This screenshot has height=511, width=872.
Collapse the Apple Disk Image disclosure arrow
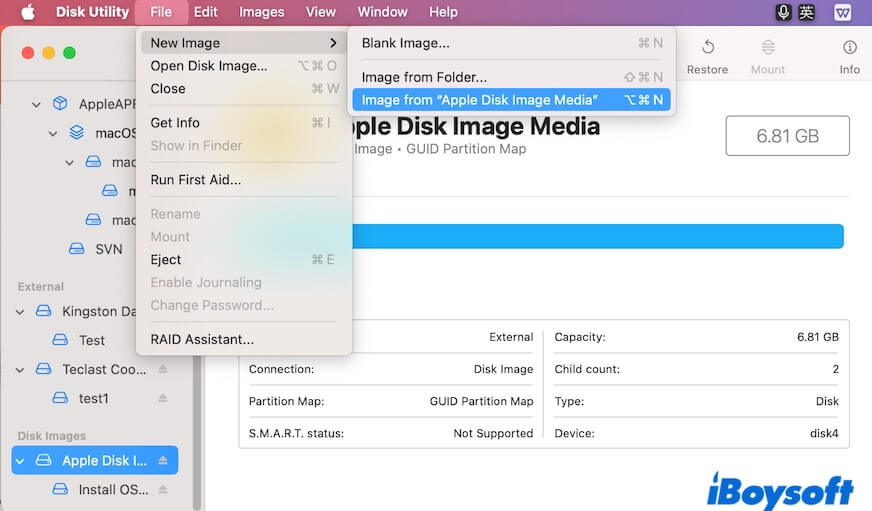point(21,461)
